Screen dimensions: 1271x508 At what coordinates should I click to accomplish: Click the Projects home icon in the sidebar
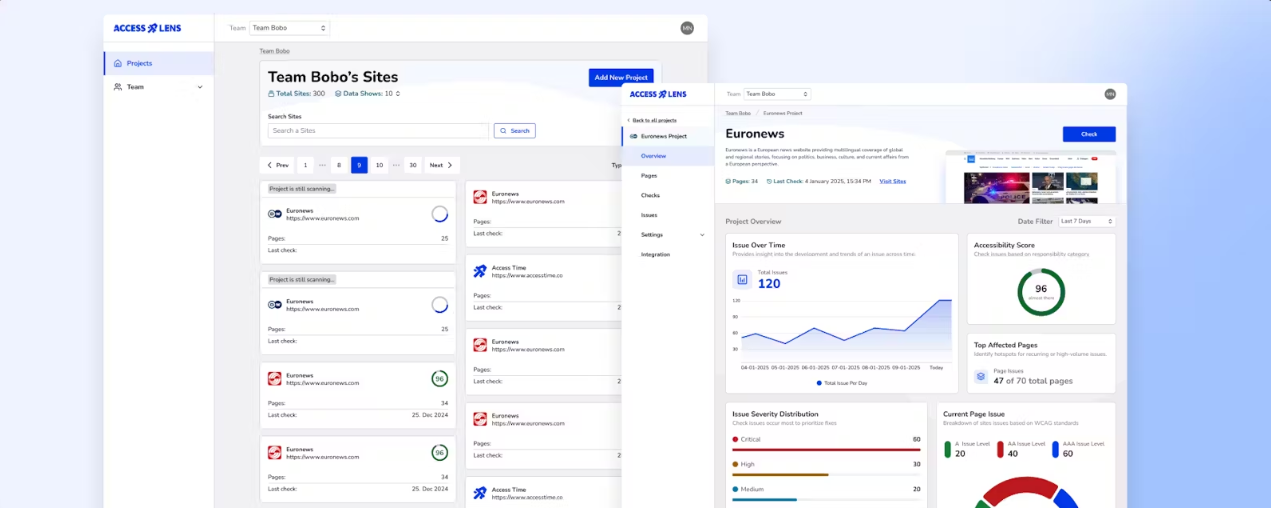pos(118,63)
